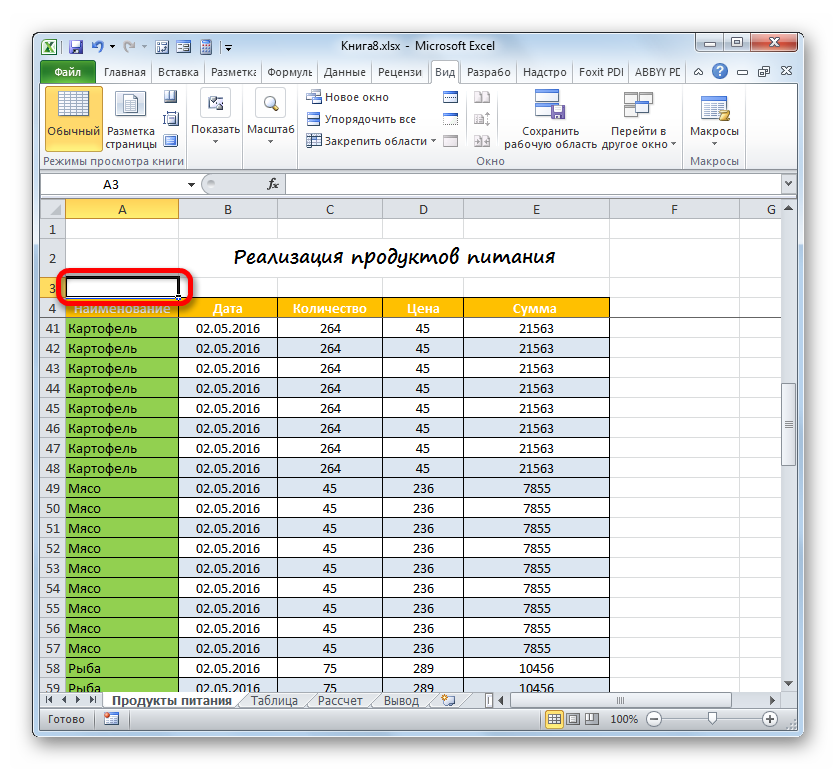Go to last sheet navigation arrow
The height and width of the screenshot is (770, 837).
pyautogui.click(x=93, y=700)
